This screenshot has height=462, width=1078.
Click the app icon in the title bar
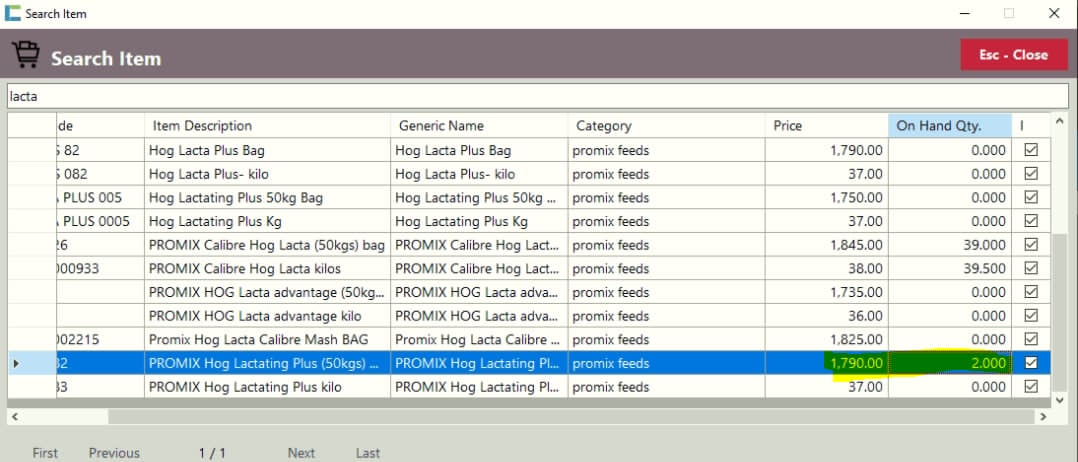pos(12,13)
